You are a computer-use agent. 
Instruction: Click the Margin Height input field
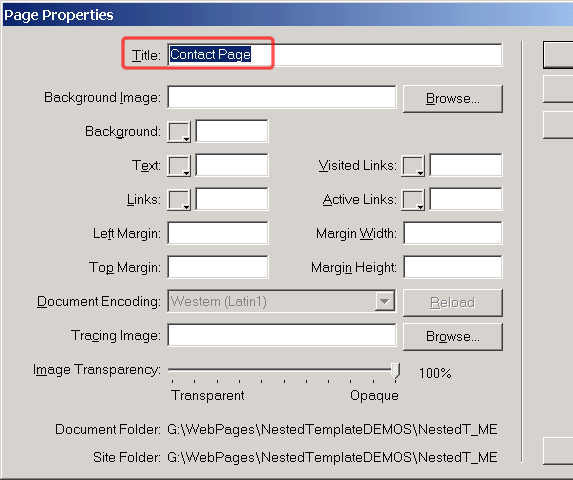click(453, 267)
